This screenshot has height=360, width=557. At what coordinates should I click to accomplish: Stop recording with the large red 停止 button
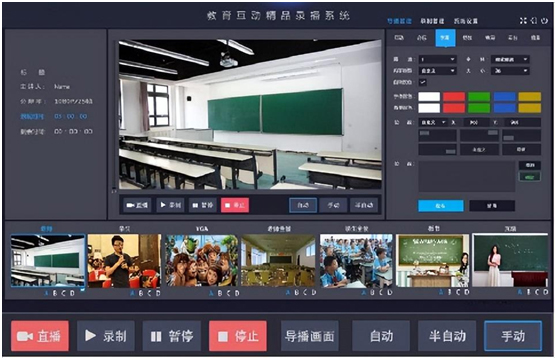click(238, 336)
